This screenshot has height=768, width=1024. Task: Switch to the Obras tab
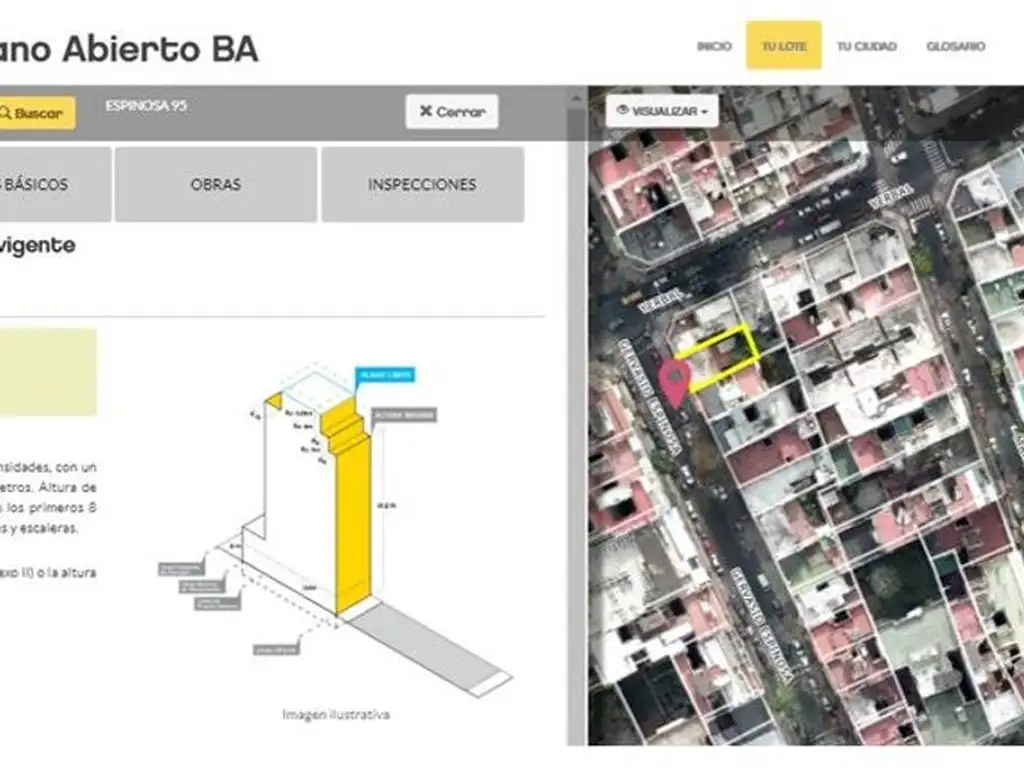pyautogui.click(x=216, y=184)
